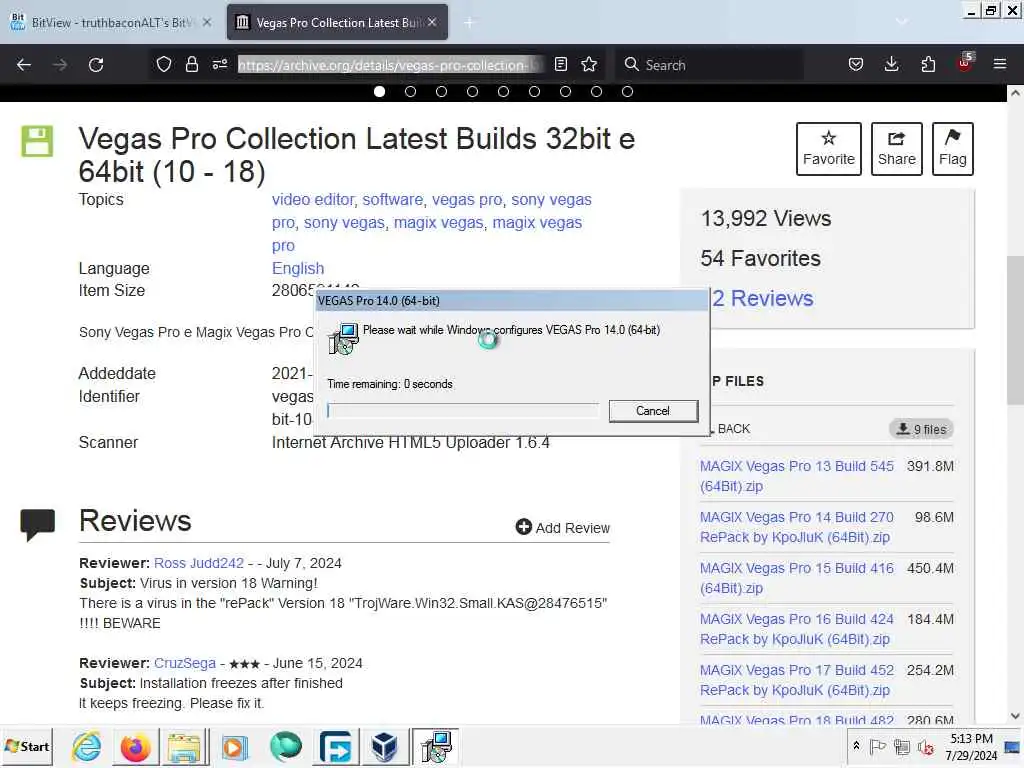1024x768 pixels.
Task: Open the 2 Reviews link
Action: click(x=763, y=298)
